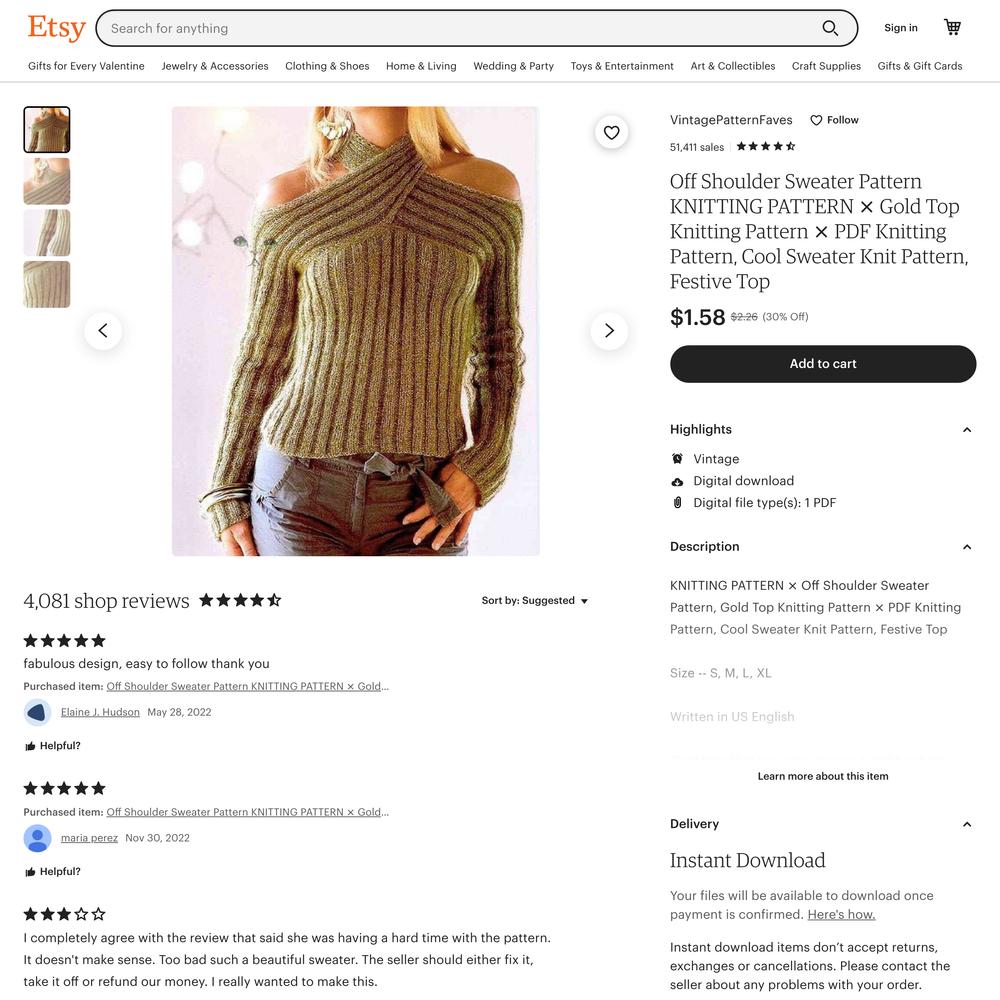
Task: Mark maria perez review helpful
Action: (53, 871)
